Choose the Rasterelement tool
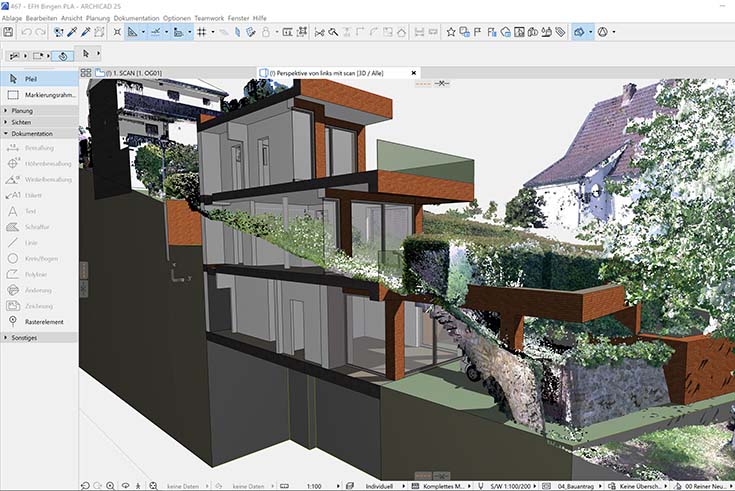Image resolution: width=735 pixels, height=491 pixels. pos(42,322)
